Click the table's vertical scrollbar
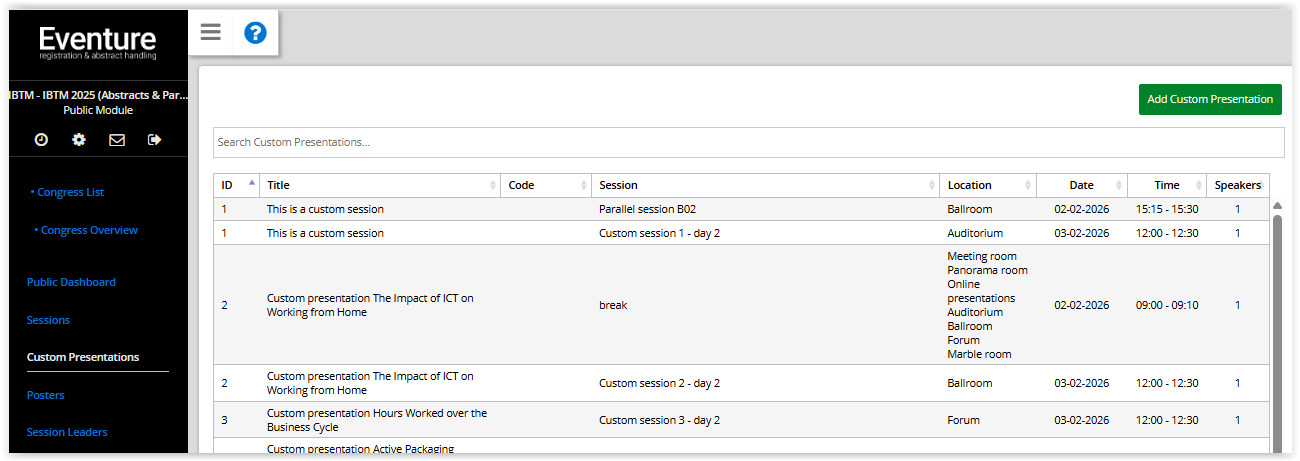 click(x=1277, y=330)
